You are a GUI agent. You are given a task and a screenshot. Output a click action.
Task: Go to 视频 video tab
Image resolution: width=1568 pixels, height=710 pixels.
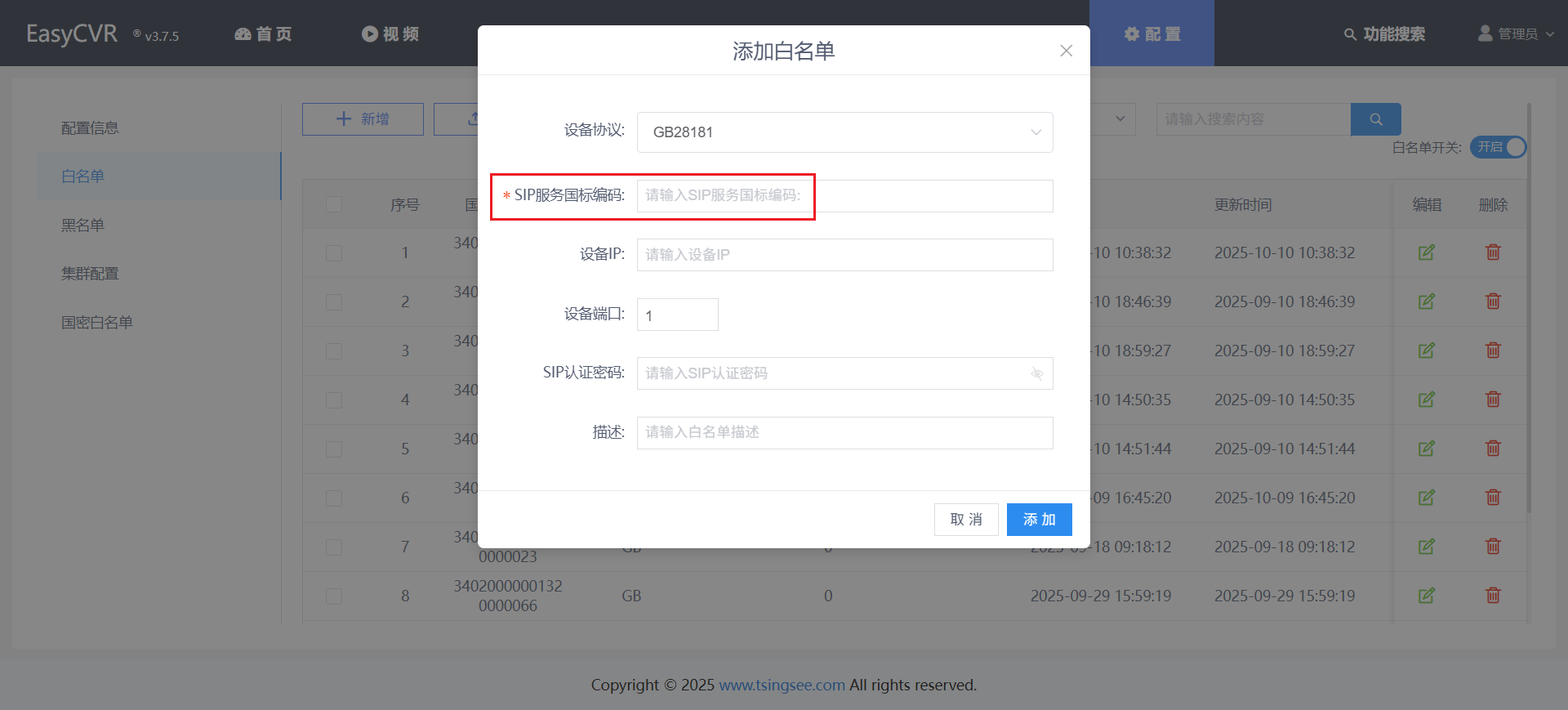point(390,34)
